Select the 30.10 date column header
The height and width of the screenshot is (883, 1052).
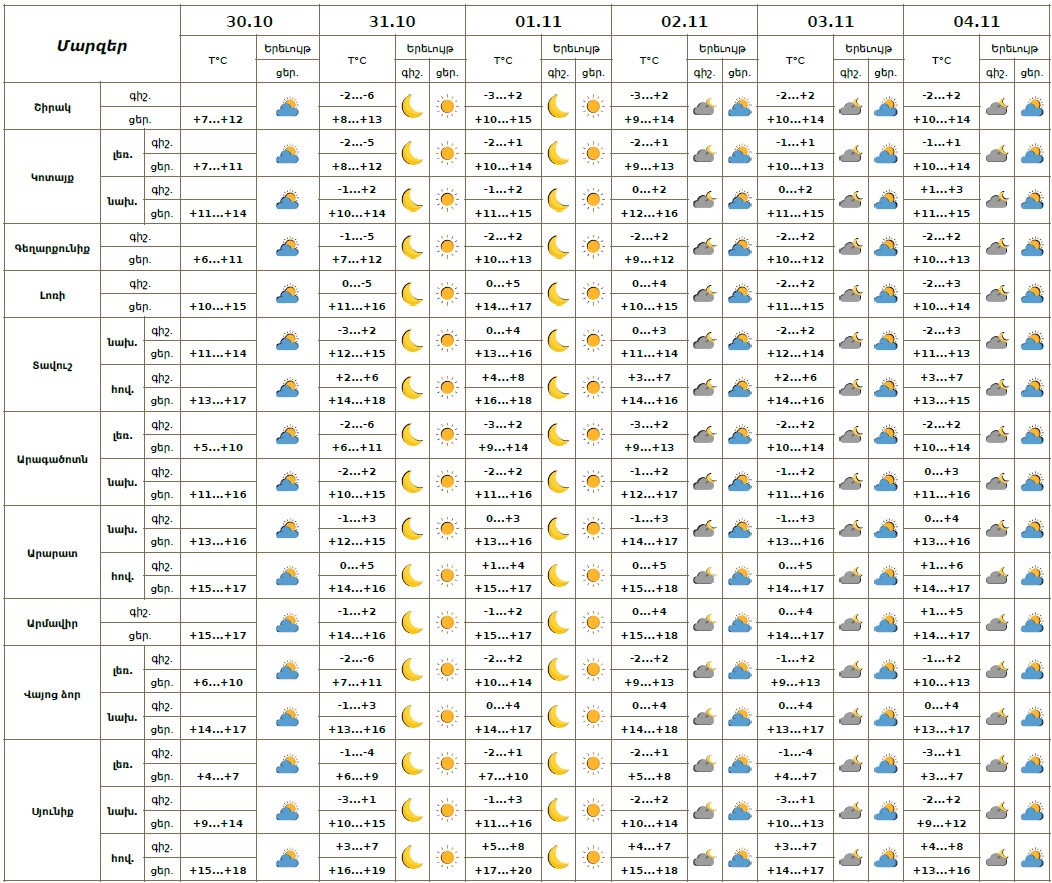250,20
